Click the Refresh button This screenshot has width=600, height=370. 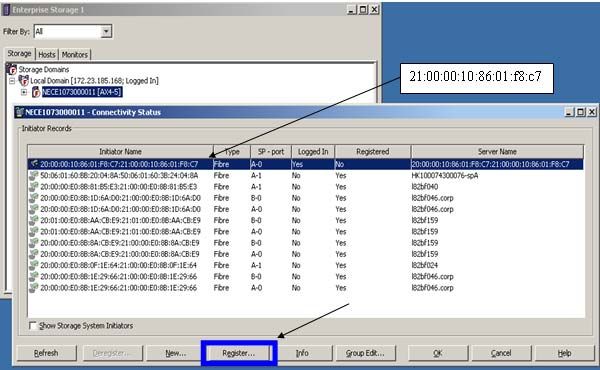pyautogui.click(x=46, y=353)
